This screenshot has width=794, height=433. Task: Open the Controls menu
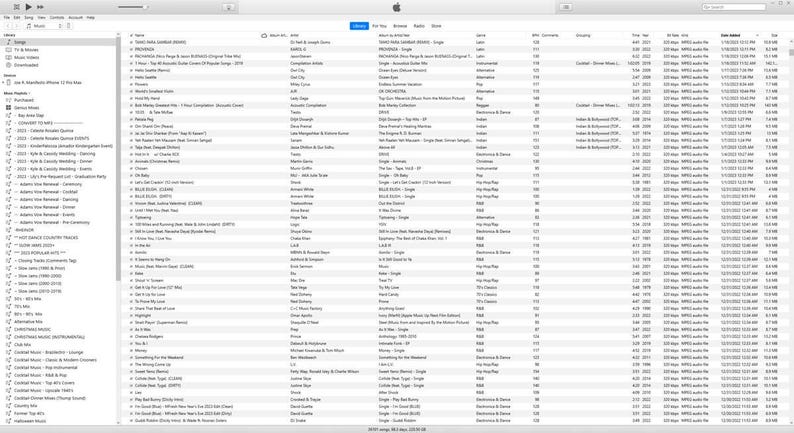57,17
